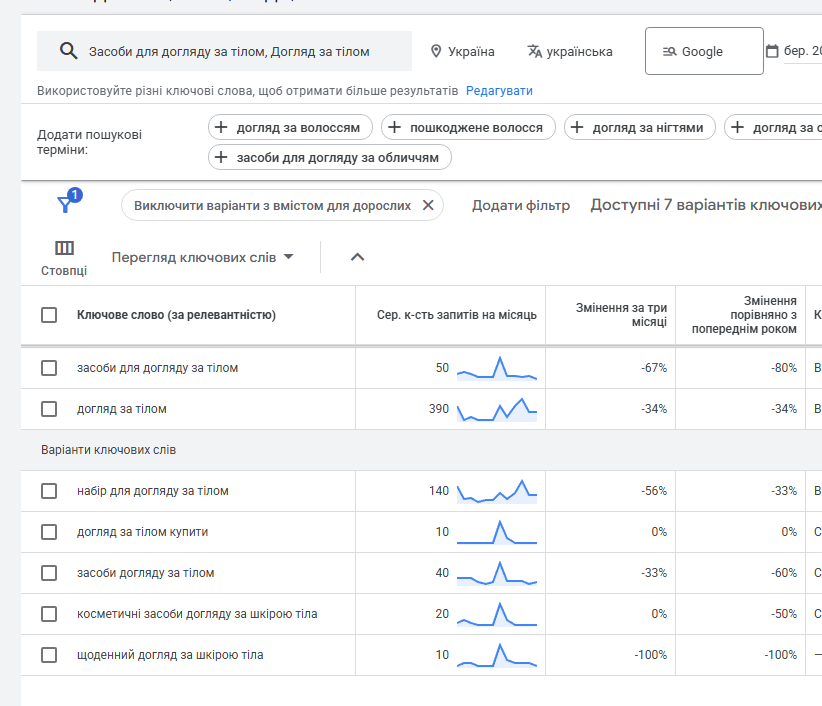822x706 pixels.
Task: Open the filter funnel icon
Action: coord(65,204)
